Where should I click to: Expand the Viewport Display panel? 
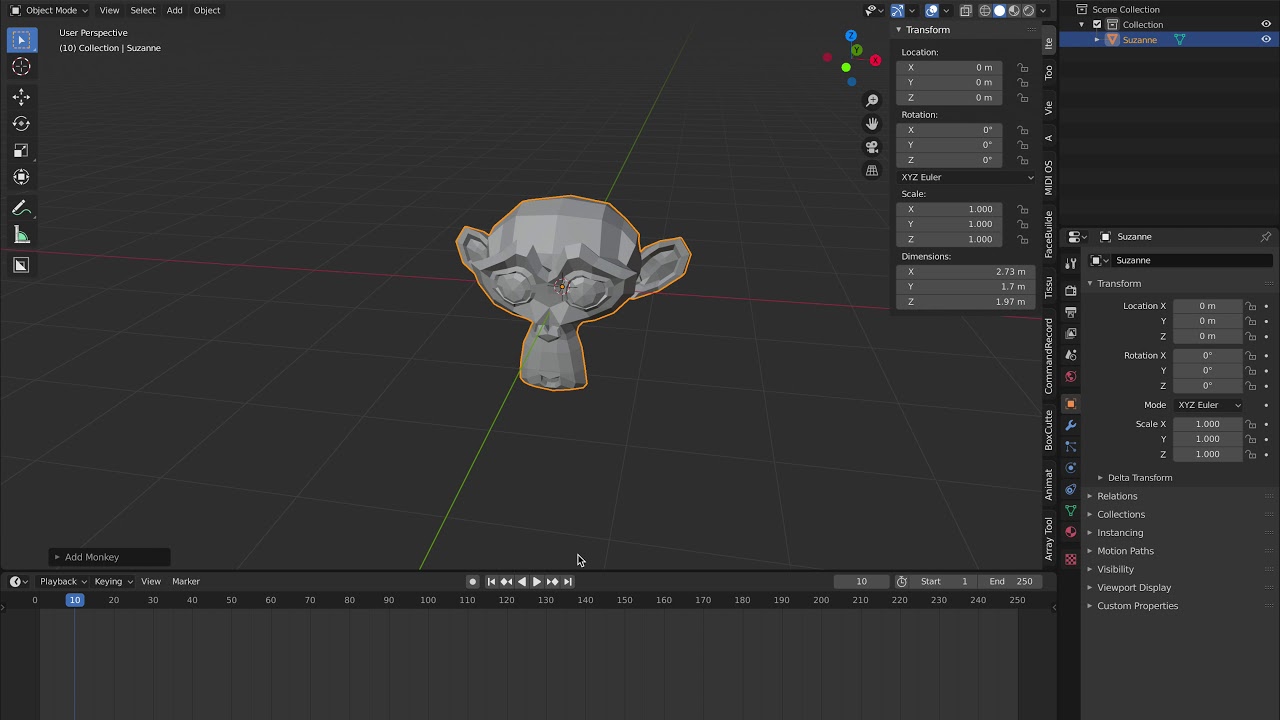(x=1134, y=588)
